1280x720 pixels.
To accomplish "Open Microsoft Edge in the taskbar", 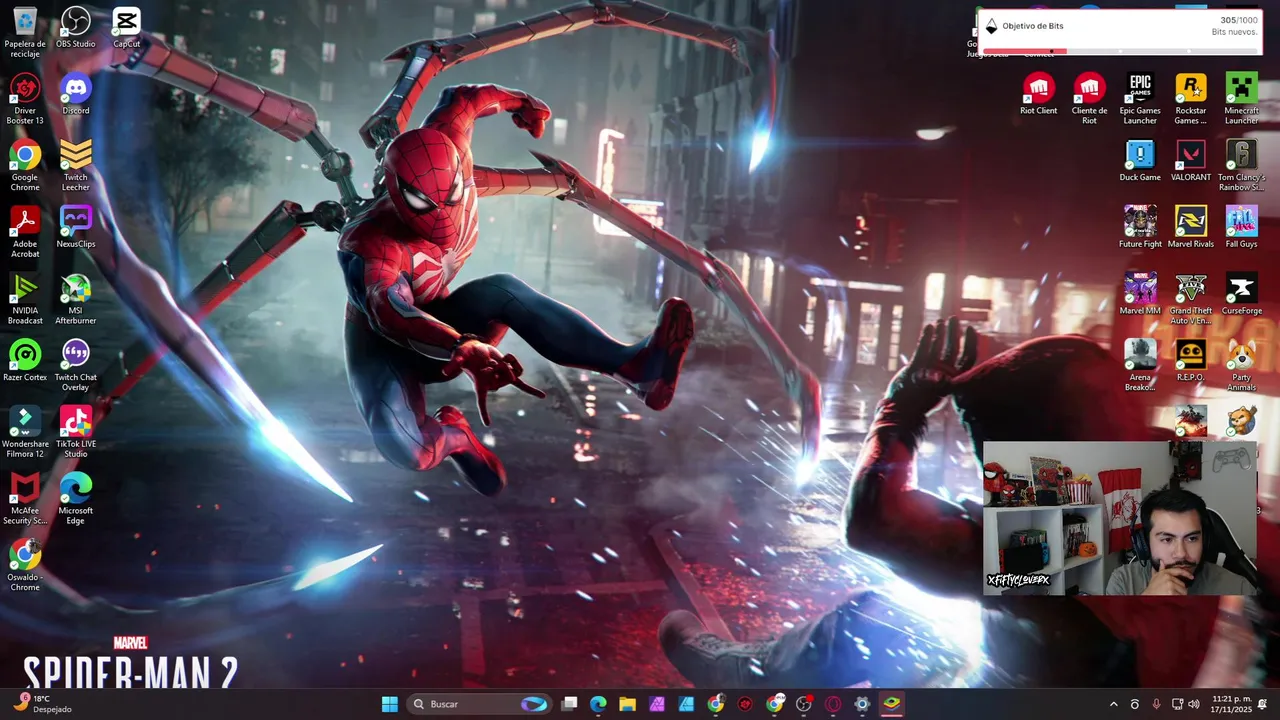I will pos(598,704).
